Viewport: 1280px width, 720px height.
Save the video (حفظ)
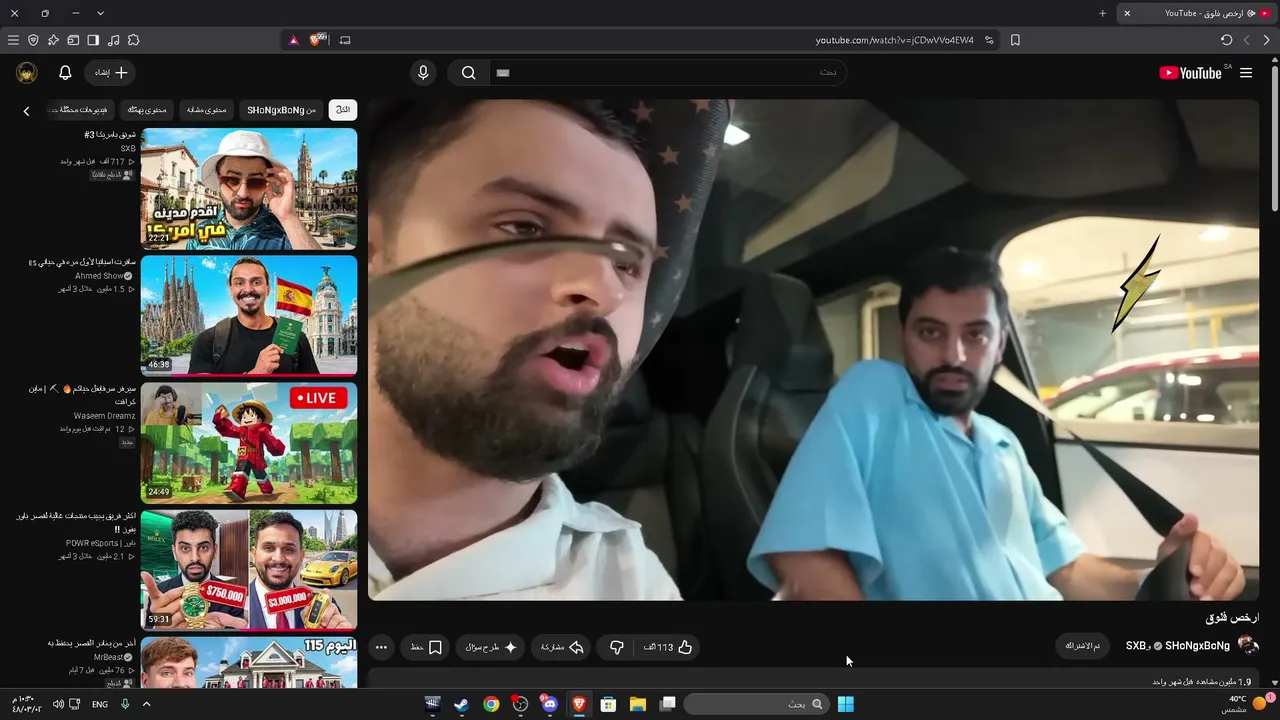click(427, 647)
